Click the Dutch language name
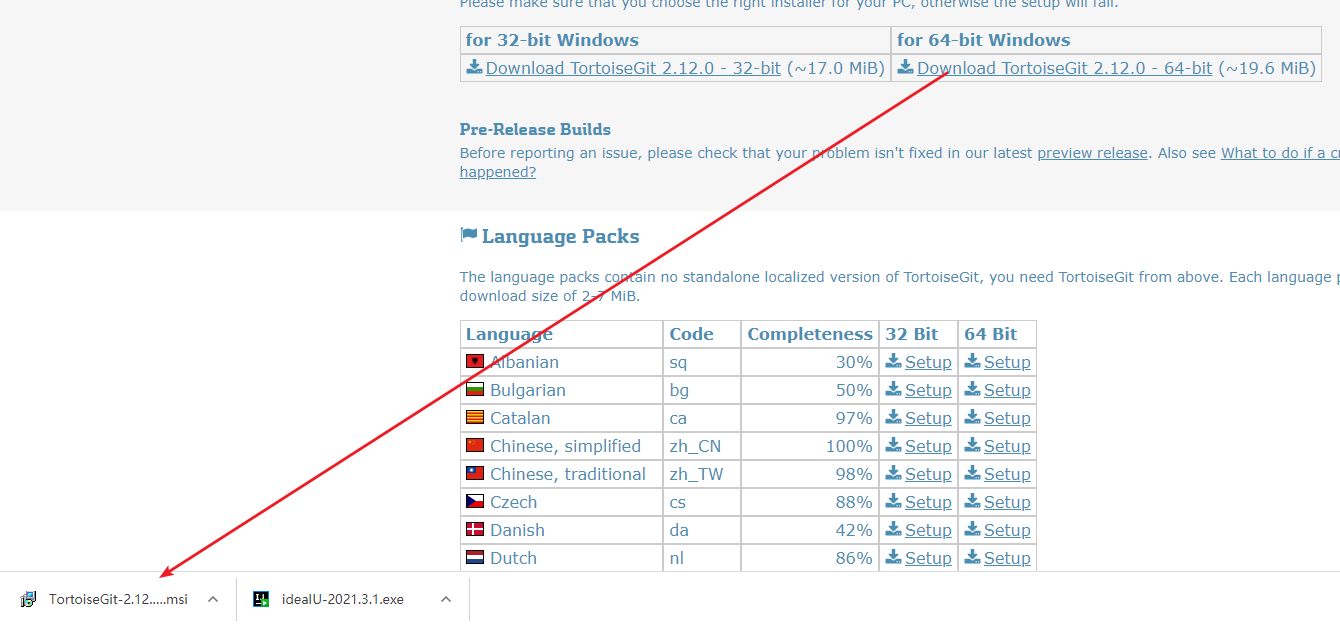Screen dimensions: 1340x627 pos(513,558)
